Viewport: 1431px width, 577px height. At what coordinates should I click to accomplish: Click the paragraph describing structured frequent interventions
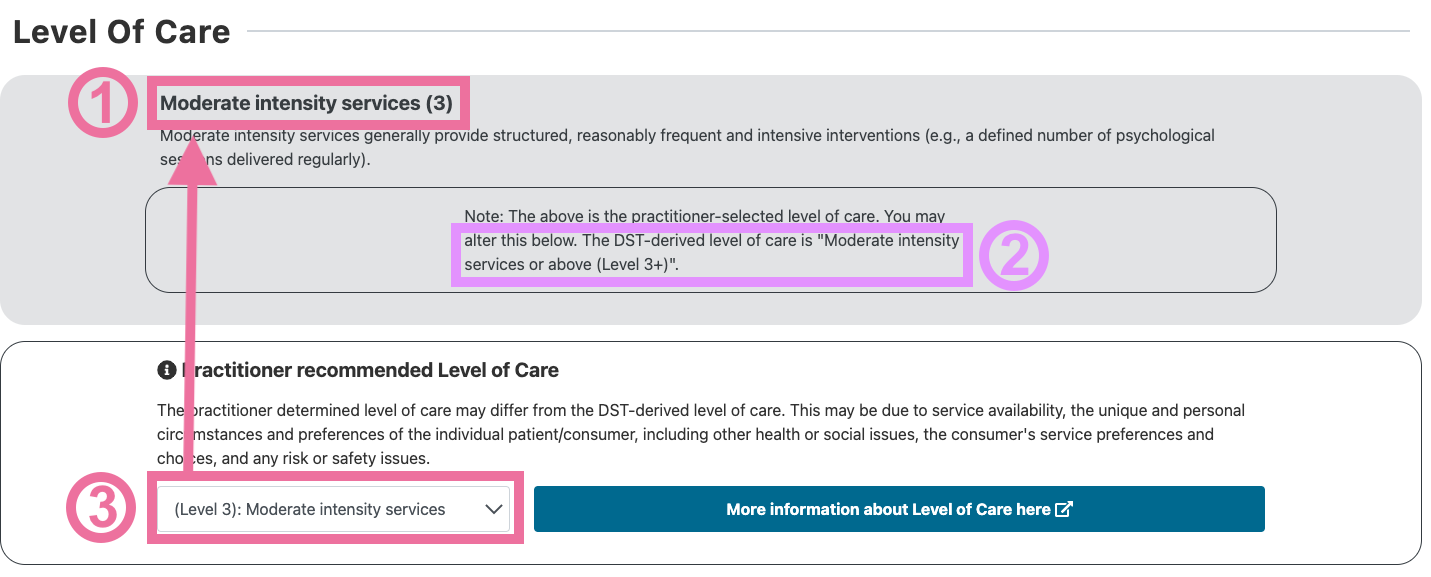pyautogui.click(x=687, y=147)
